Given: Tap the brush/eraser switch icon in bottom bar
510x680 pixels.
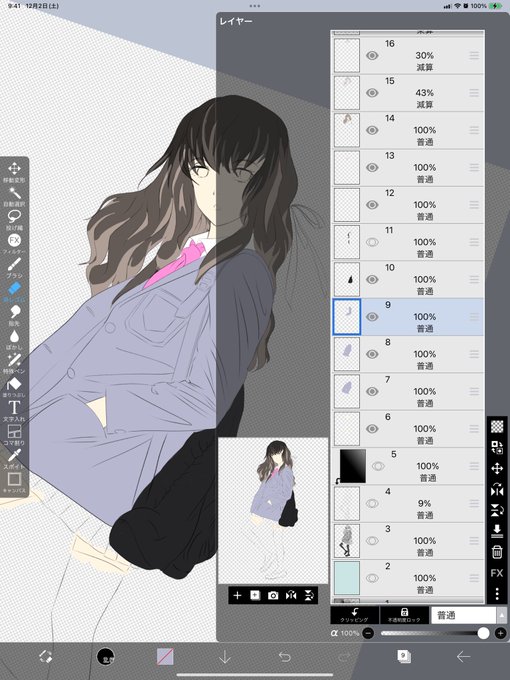Looking at the screenshot, I should tap(46, 657).
